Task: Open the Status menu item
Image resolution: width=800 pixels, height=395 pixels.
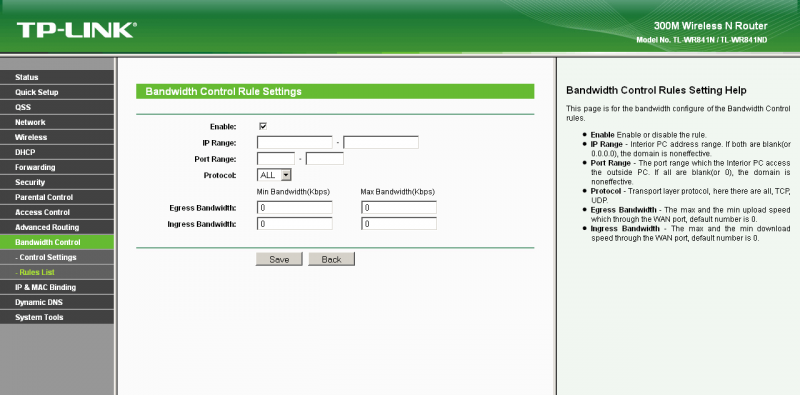Action: [57, 77]
